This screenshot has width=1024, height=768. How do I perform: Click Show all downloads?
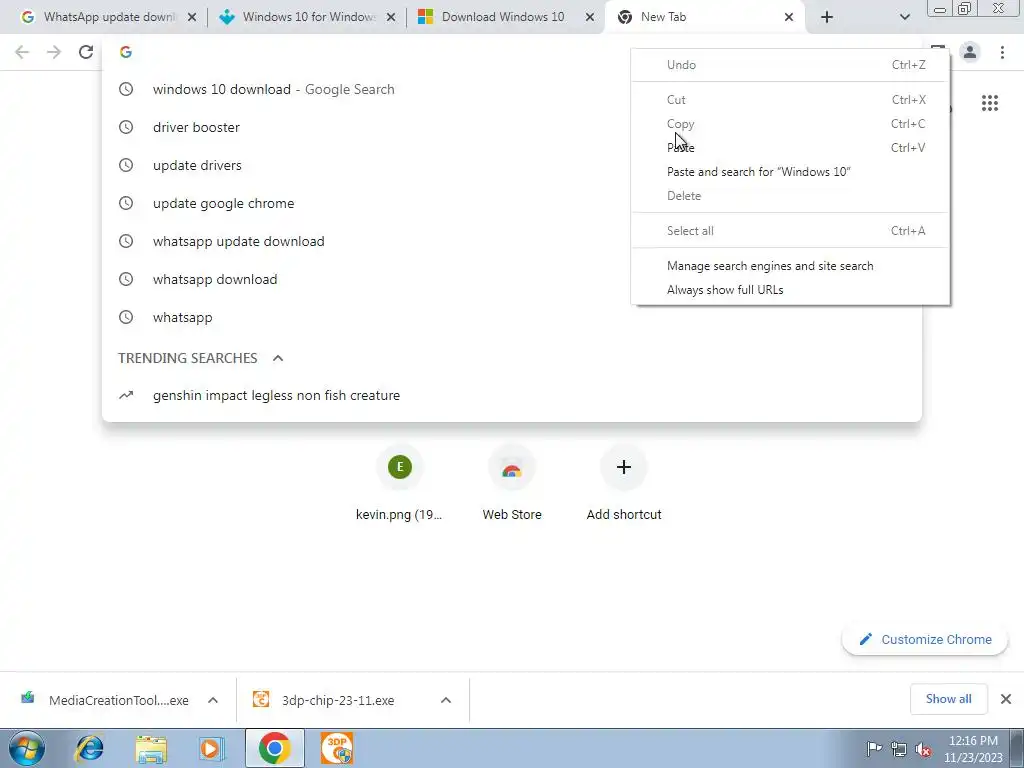[948, 699]
